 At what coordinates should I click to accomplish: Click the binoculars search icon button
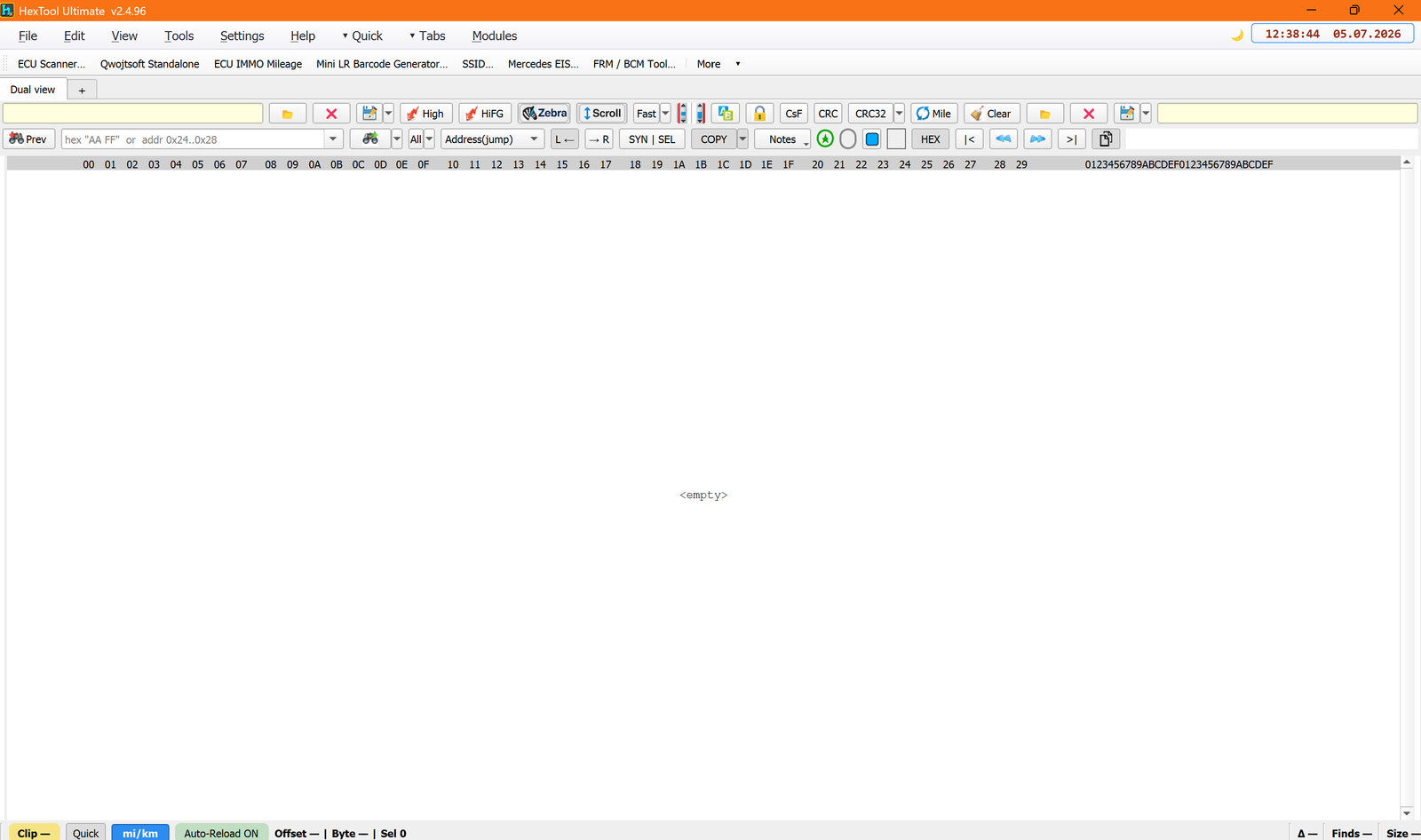click(370, 139)
